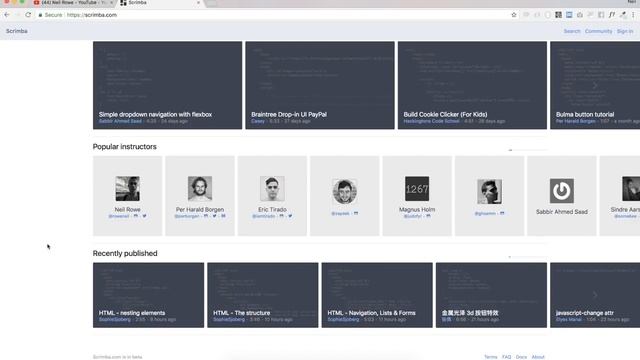Switch to the Neil Rowe YouTube tab
Screen dimensions: 640x360
click(73, 3)
